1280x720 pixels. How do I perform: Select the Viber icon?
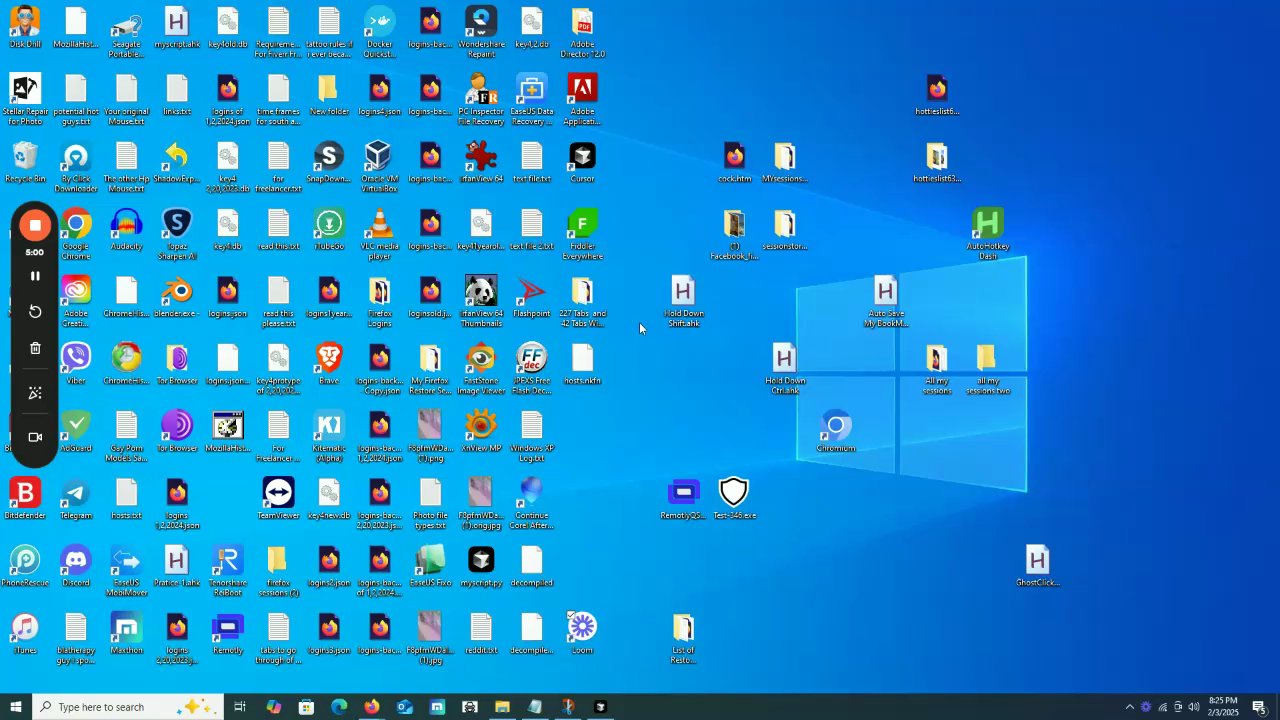[76, 364]
